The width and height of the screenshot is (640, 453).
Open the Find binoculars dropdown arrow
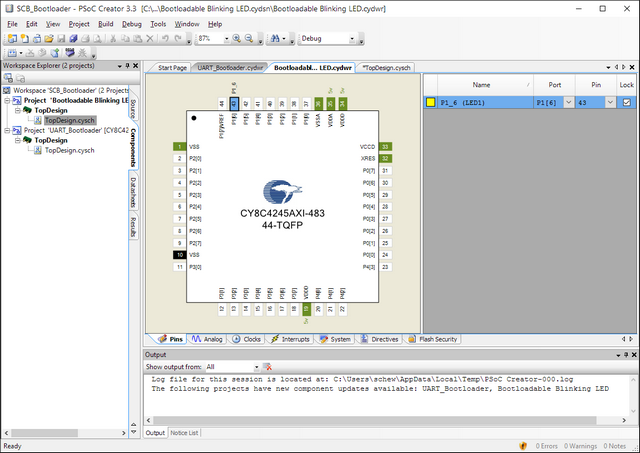pos(284,38)
